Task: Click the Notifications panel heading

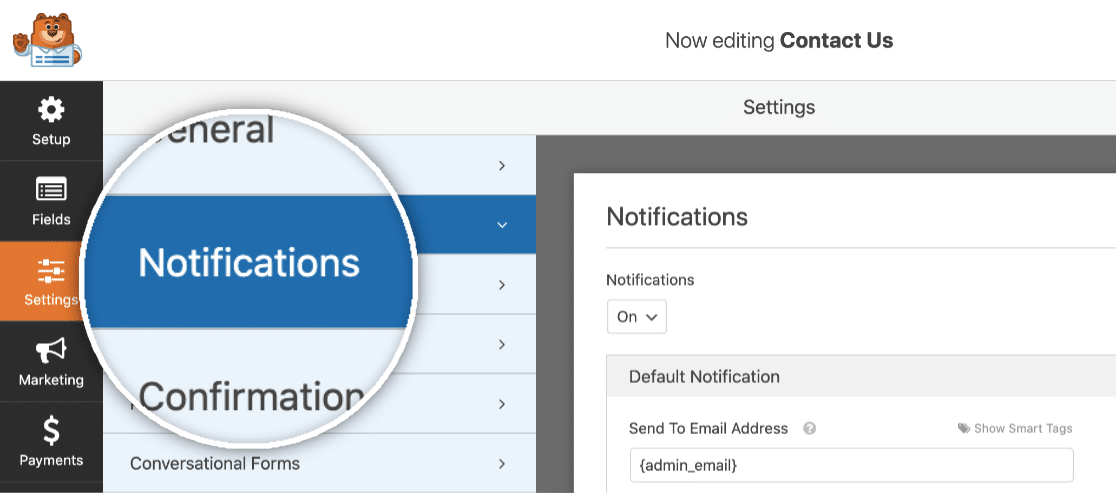Action: (x=677, y=216)
